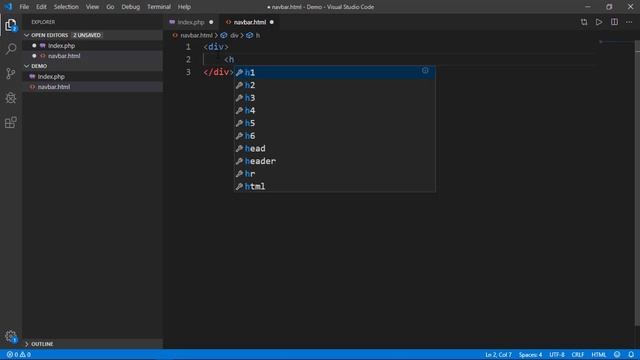Click the errors and warnings count indicator

pos(19,355)
